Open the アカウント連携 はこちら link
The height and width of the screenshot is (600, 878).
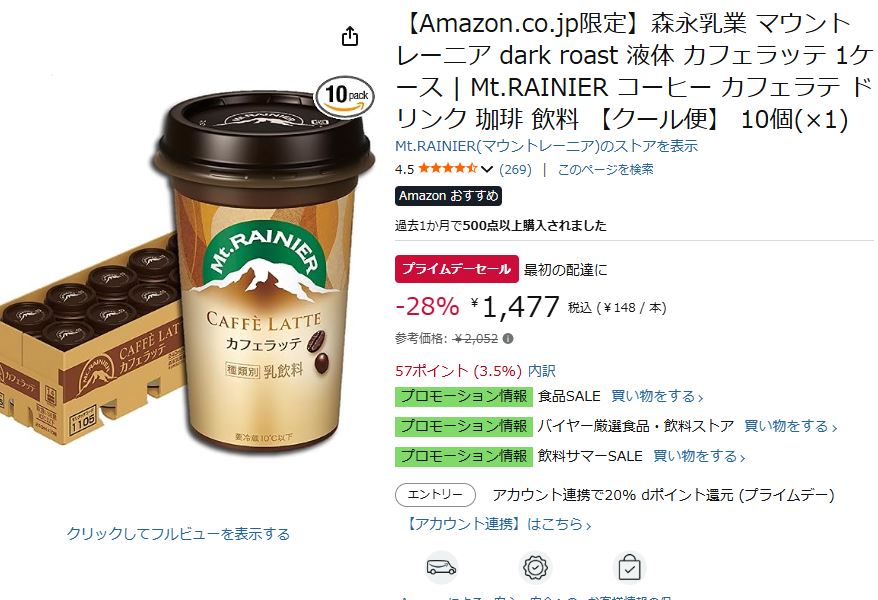(x=497, y=524)
